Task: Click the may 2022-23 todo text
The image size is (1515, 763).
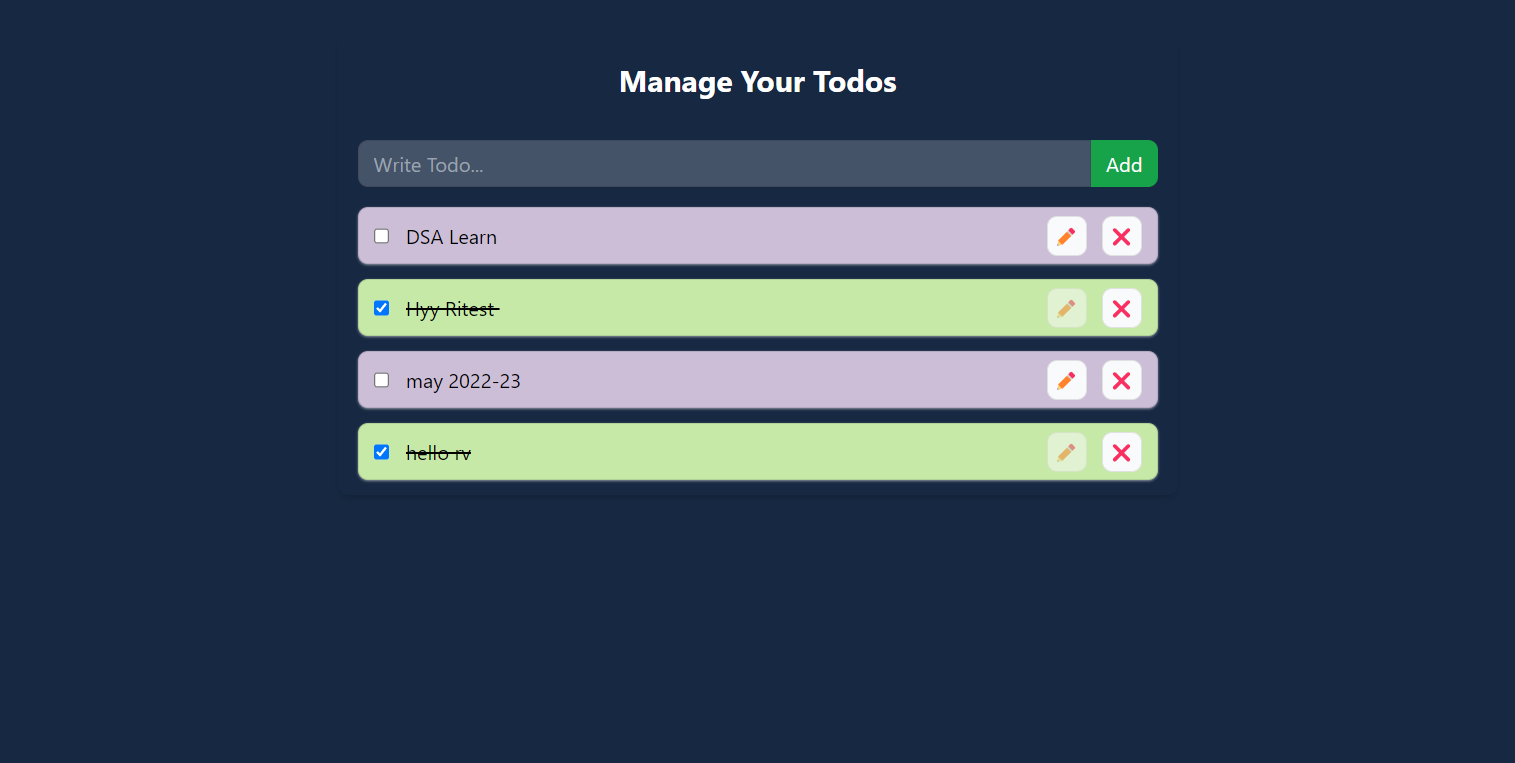Action: 463,381
